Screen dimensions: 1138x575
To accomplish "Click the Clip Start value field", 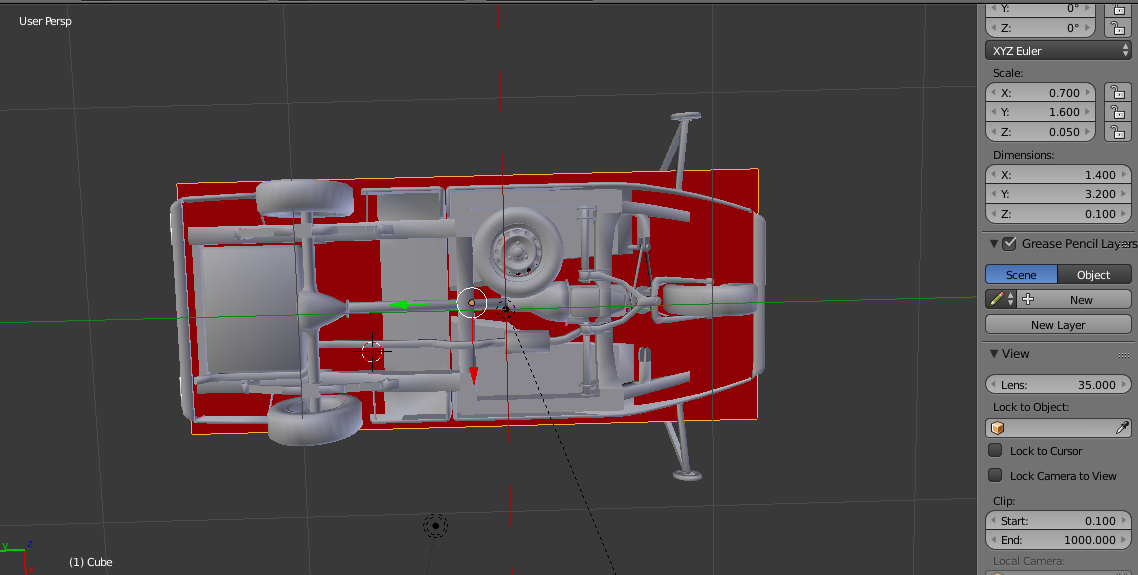I will coord(1058,521).
